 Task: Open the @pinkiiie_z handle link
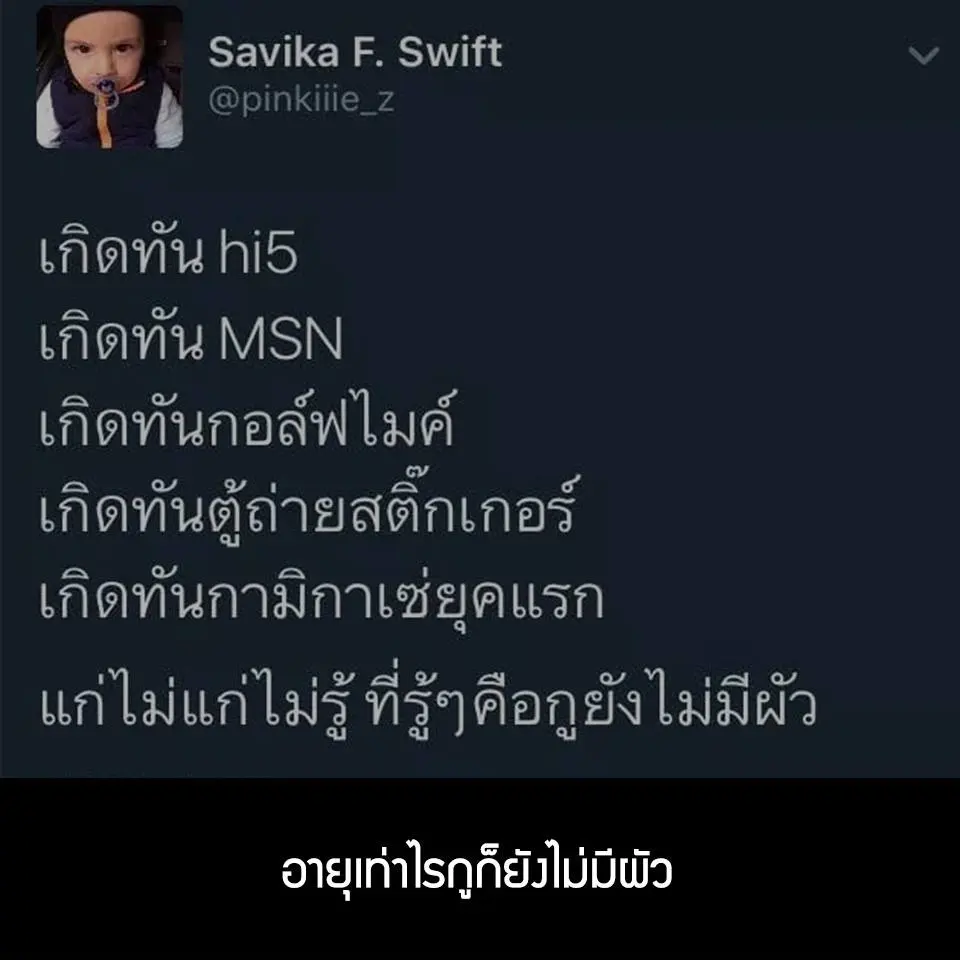coord(301,99)
